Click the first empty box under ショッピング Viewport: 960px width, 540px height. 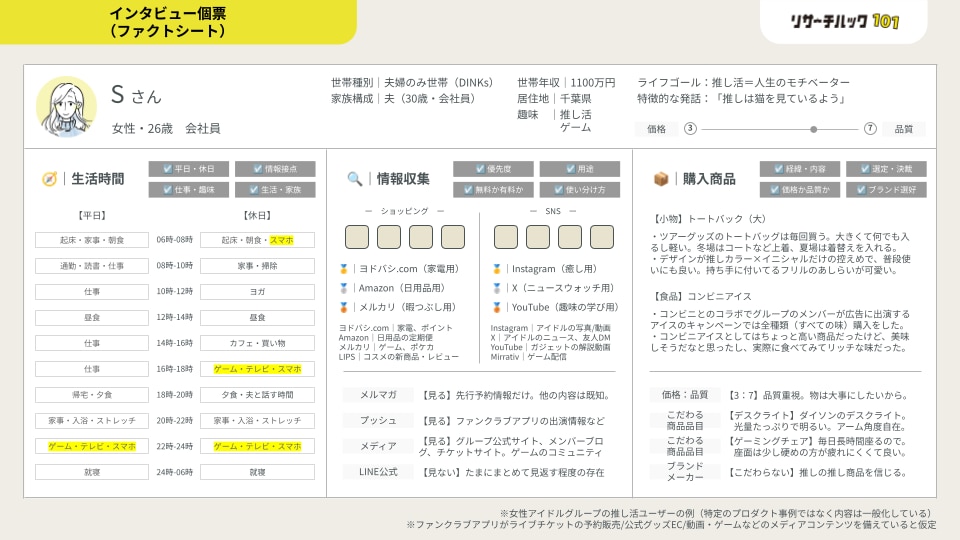click(x=357, y=237)
